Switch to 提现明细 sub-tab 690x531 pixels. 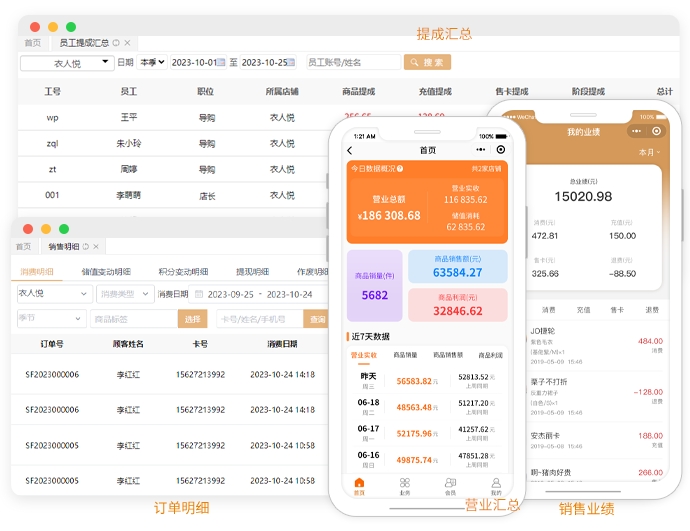tap(253, 271)
